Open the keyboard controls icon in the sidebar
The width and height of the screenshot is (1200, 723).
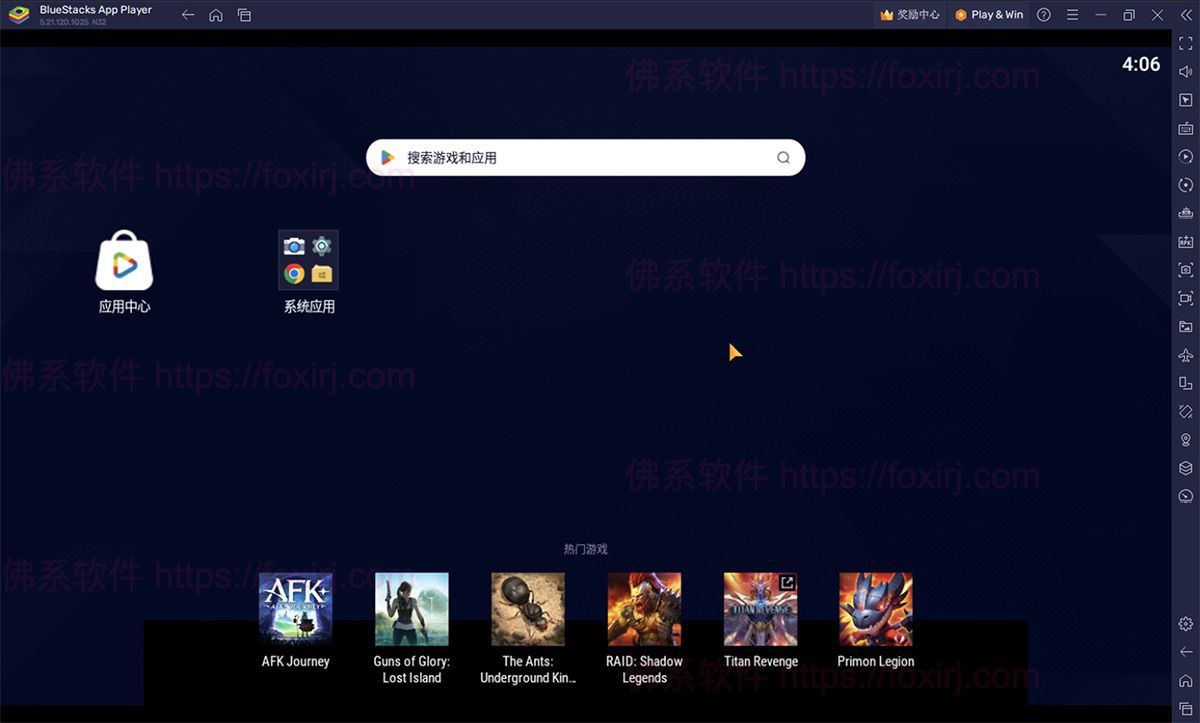pos(1185,128)
